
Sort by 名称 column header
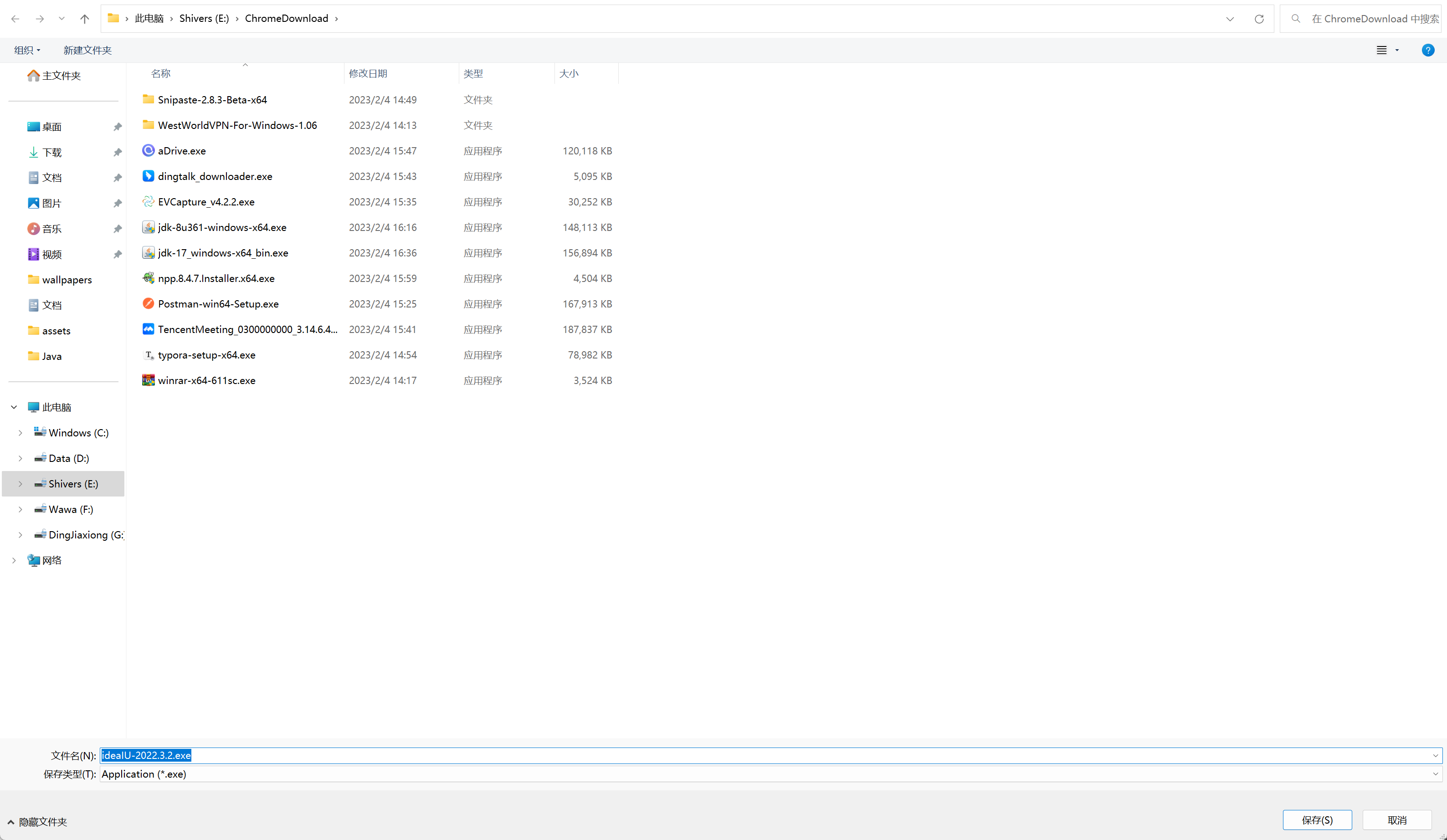click(161, 73)
